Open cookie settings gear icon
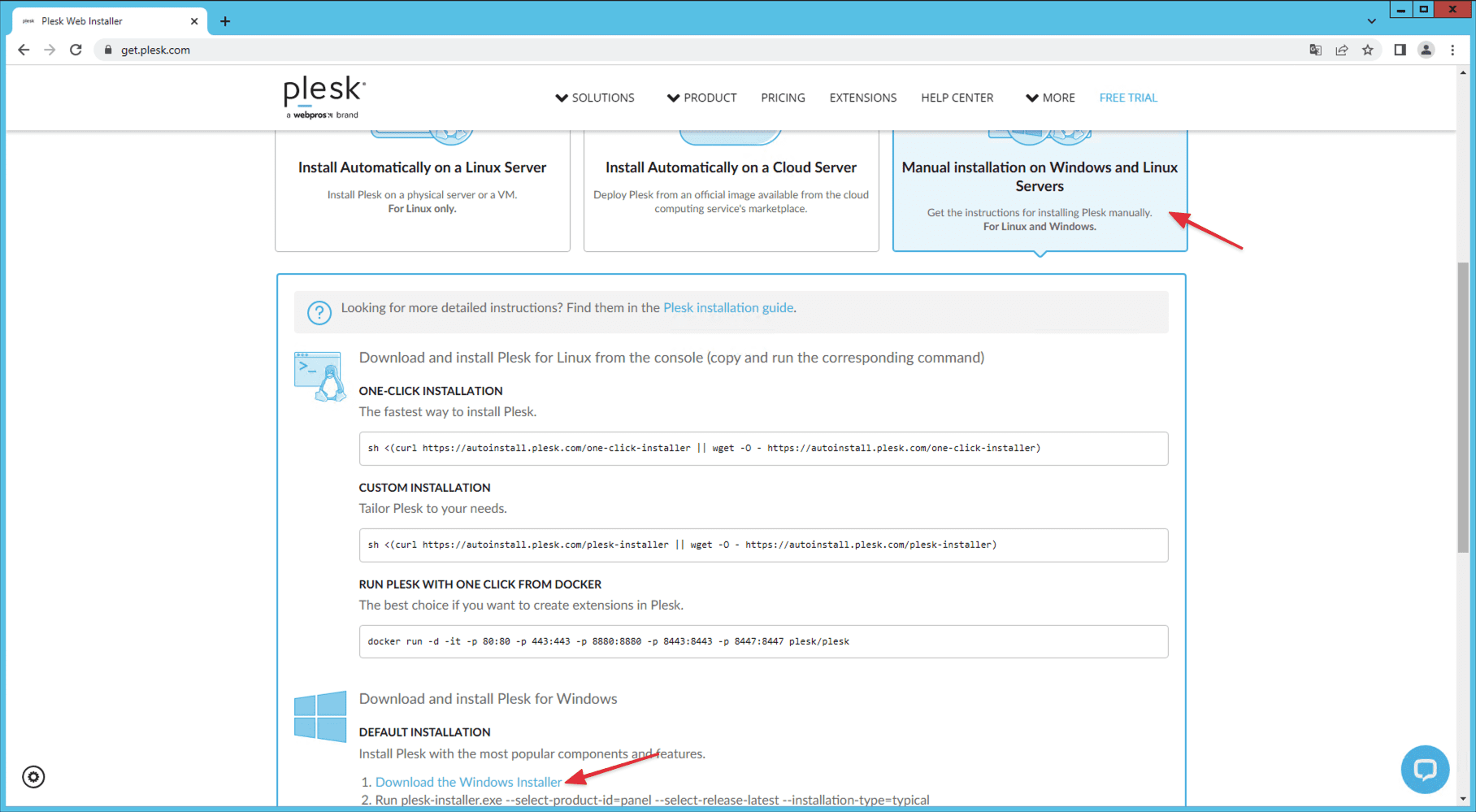Viewport: 1476px width, 812px height. [33, 777]
